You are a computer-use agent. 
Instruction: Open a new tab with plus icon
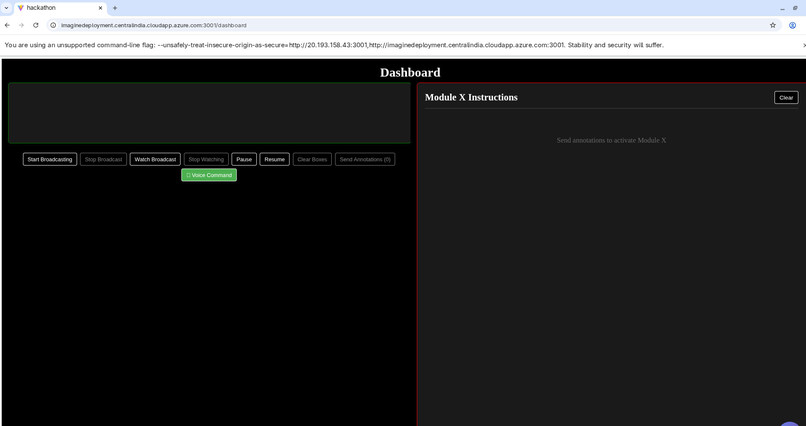click(x=115, y=8)
